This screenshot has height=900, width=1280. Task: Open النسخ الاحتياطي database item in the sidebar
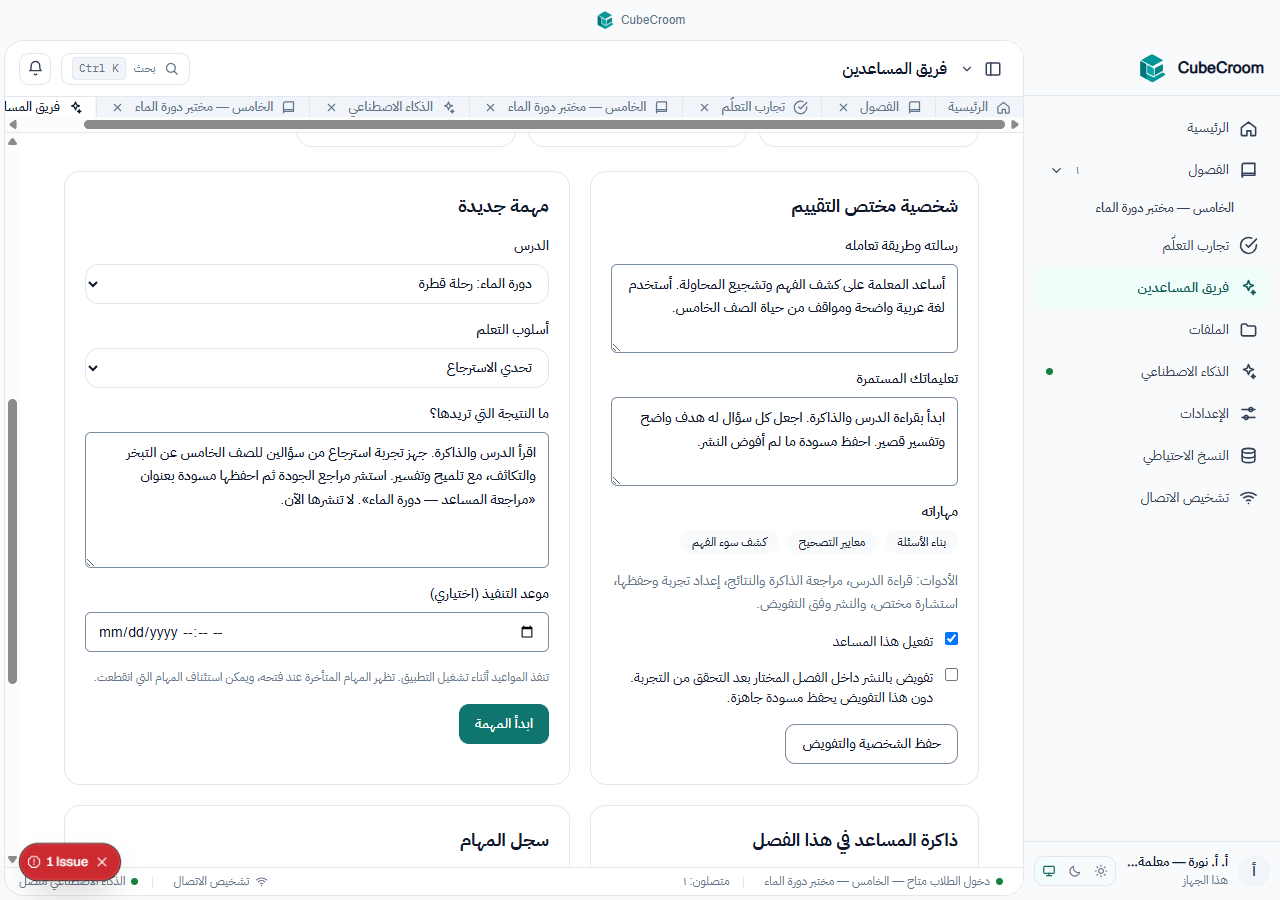coord(1152,455)
